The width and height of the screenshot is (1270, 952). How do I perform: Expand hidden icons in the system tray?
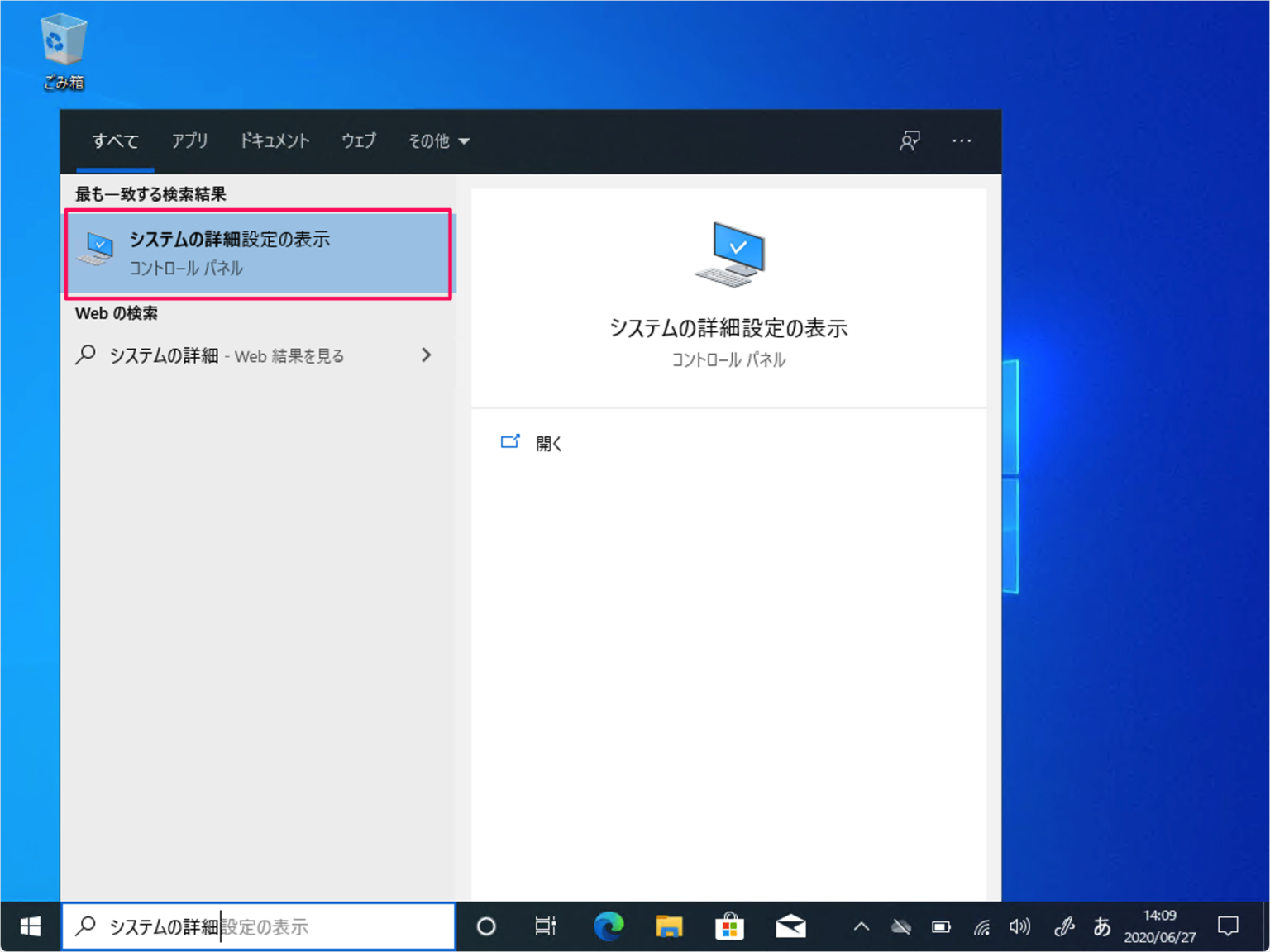tap(861, 926)
